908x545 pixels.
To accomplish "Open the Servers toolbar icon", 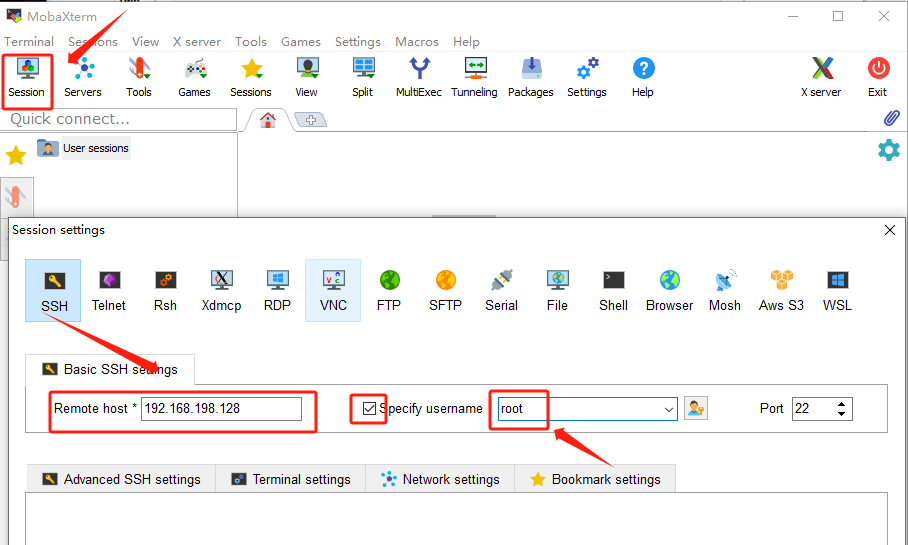I will click(x=83, y=78).
